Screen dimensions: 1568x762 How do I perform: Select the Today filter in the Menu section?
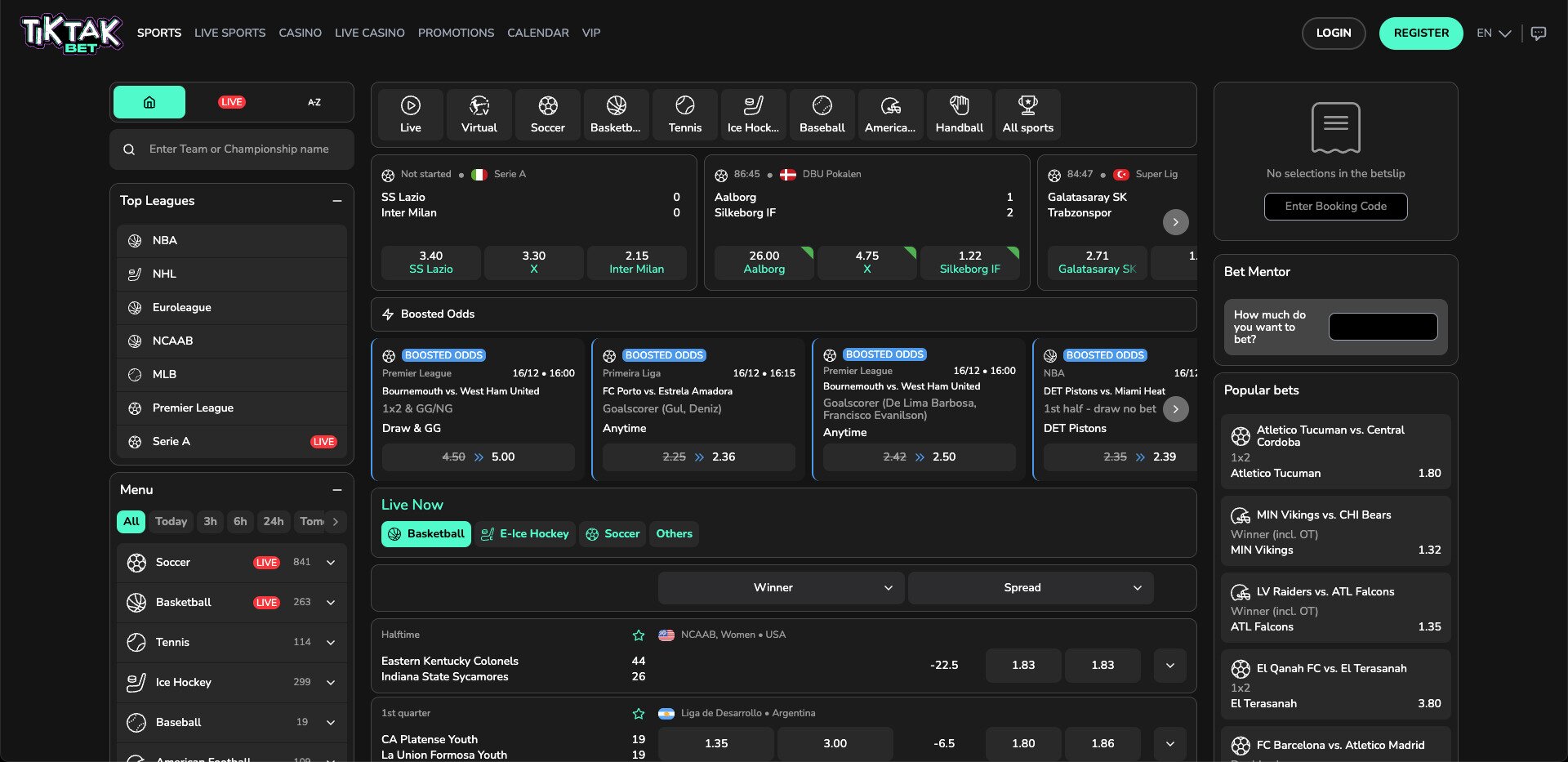[x=170, y=521]
